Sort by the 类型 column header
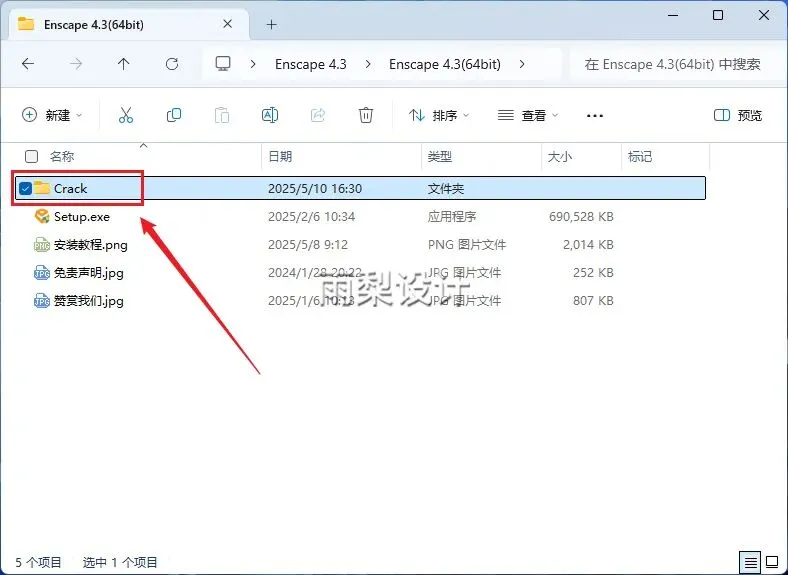 coord(440,156)
